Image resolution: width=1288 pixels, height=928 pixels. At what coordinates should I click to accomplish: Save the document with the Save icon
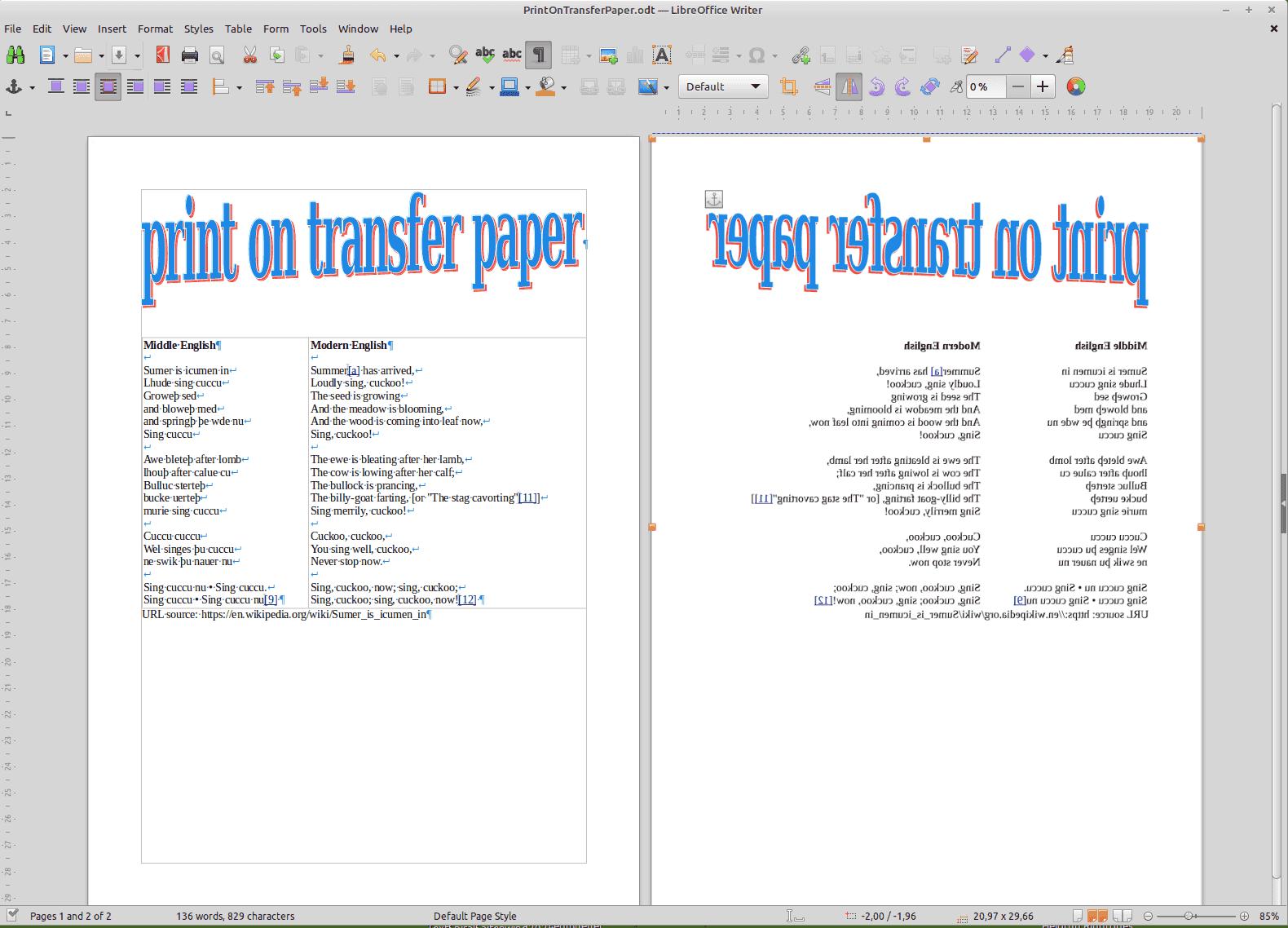coord(119,55)
